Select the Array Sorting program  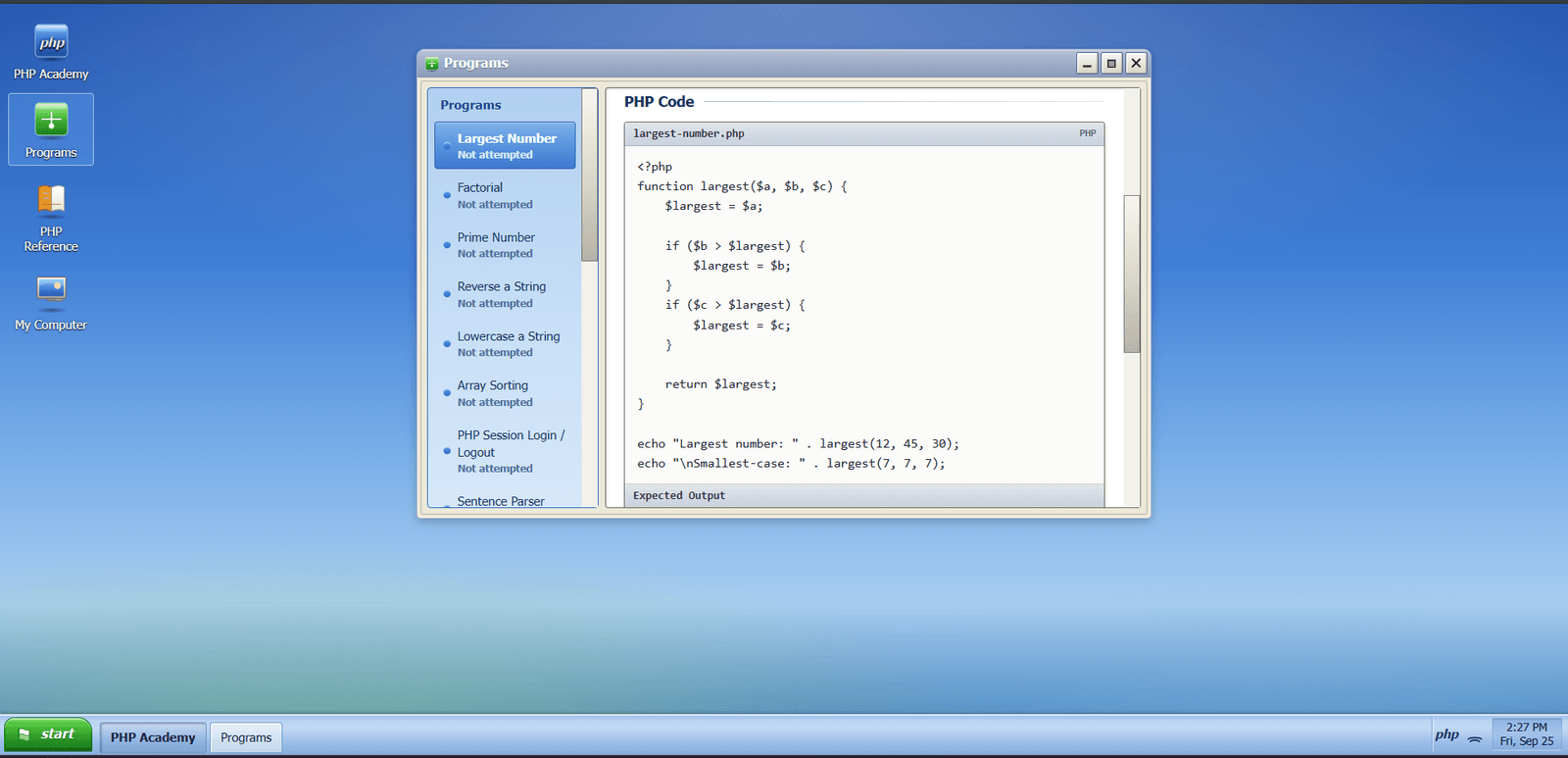pyautogui.click(x=505, y=393)
